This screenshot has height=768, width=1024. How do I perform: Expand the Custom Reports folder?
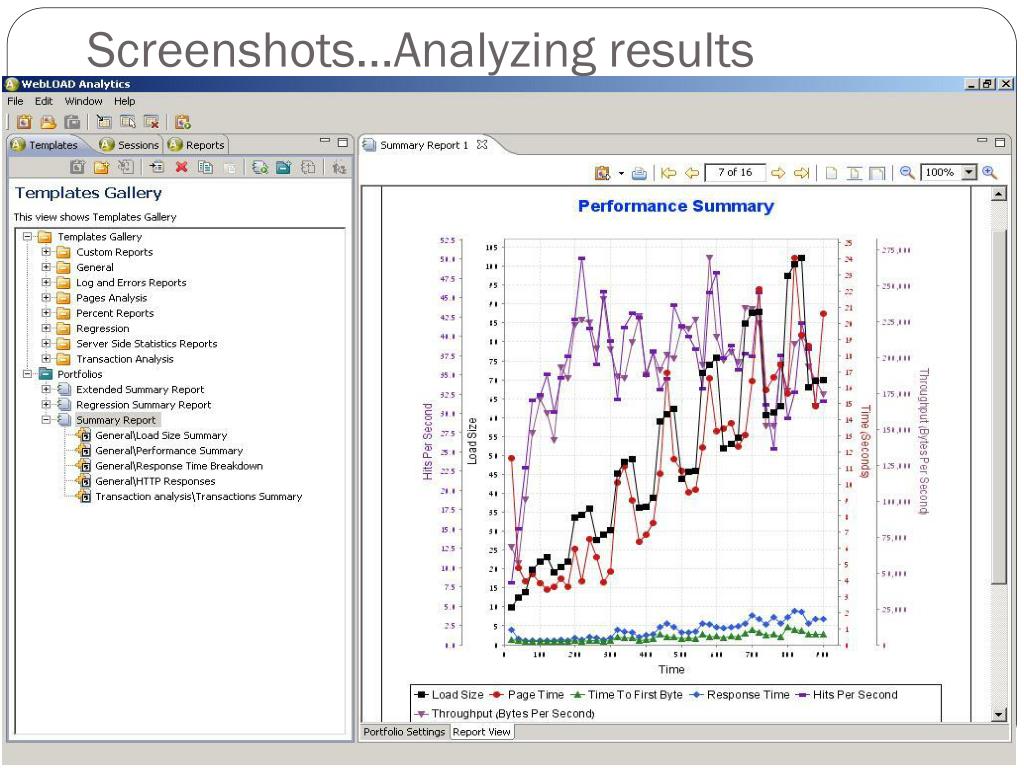(x=46, y=251)
